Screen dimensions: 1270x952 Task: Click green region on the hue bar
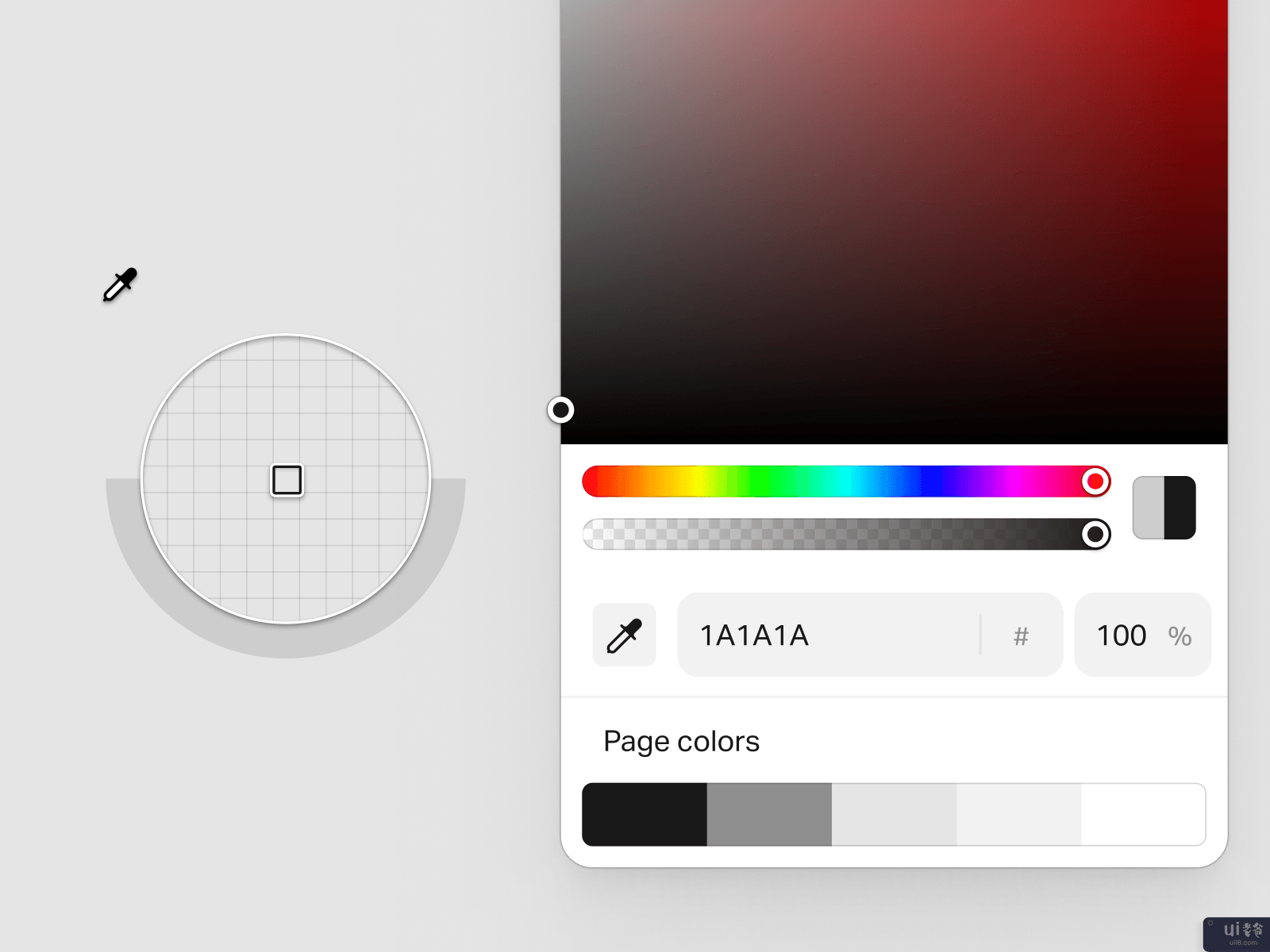(762, 482)
